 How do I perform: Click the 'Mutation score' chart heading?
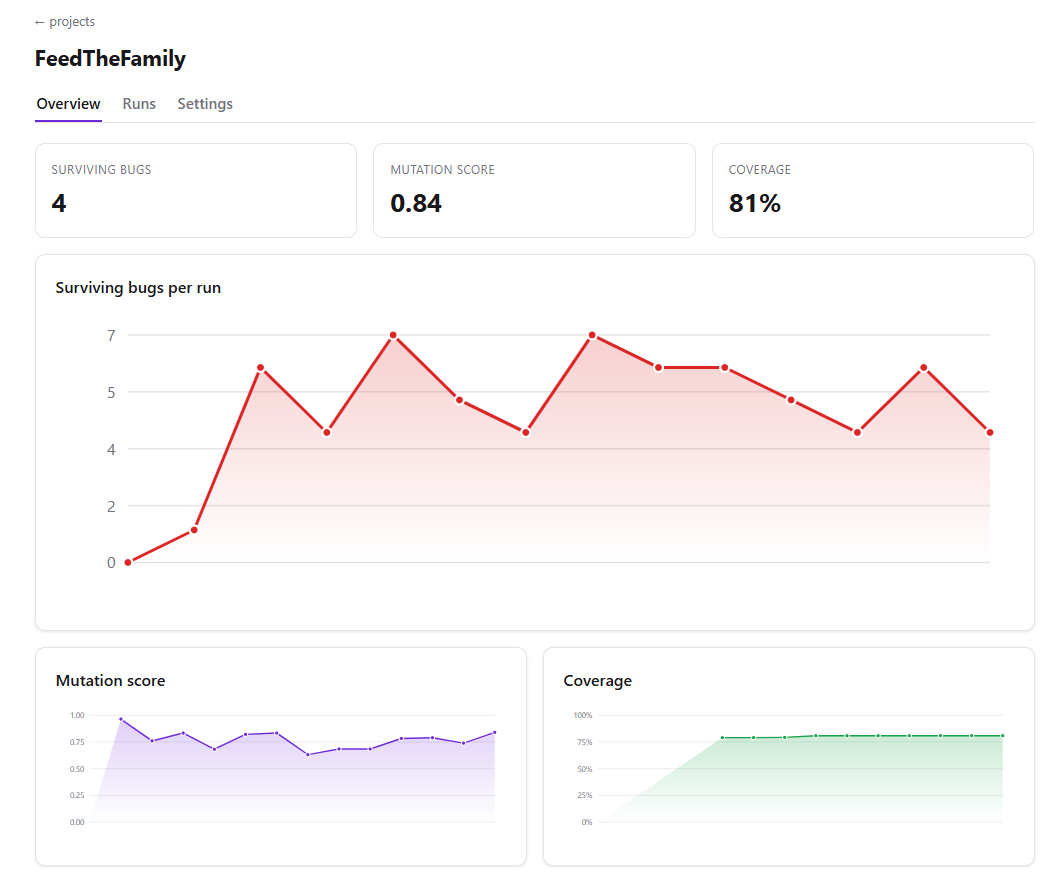click(111, 680)
